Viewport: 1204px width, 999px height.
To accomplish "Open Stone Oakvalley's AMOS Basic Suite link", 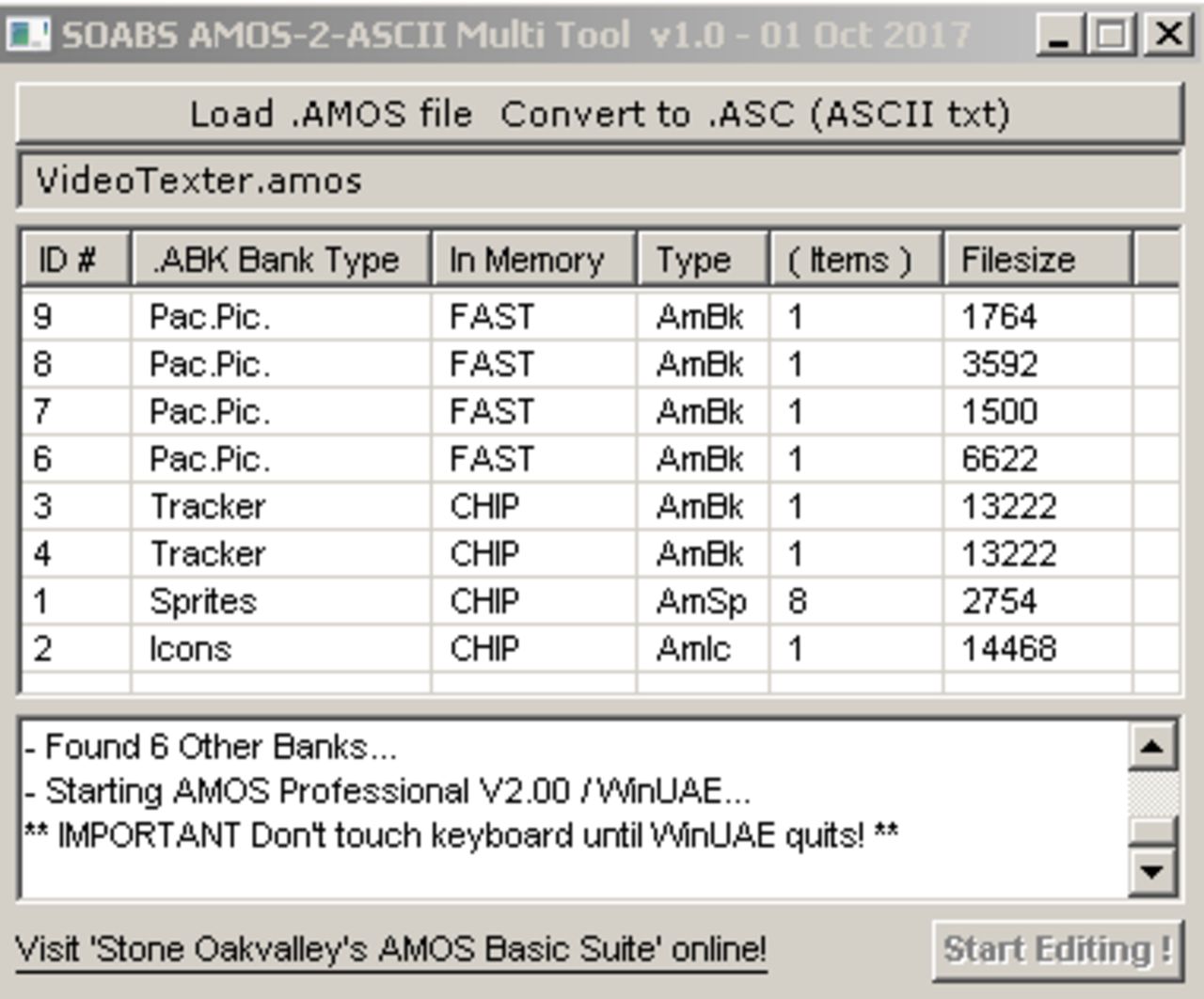I will coord(391,949).
